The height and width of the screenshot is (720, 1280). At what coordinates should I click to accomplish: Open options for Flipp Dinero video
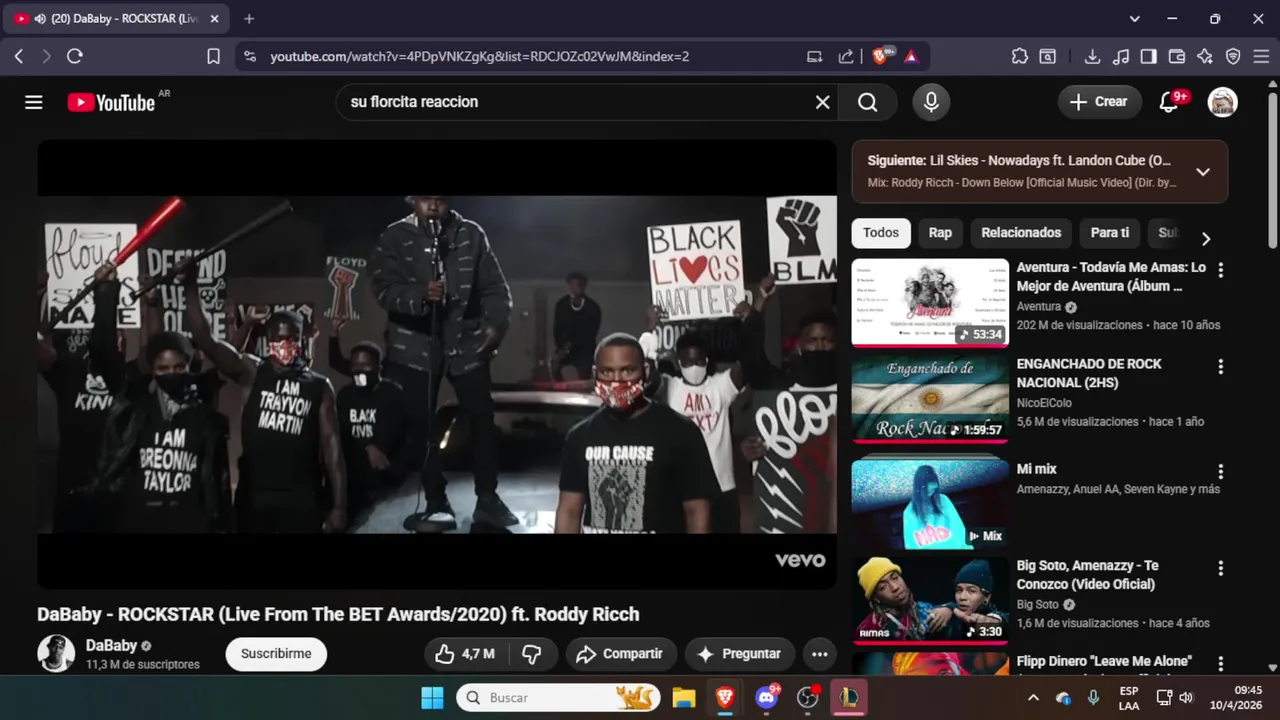(1220, 663)
